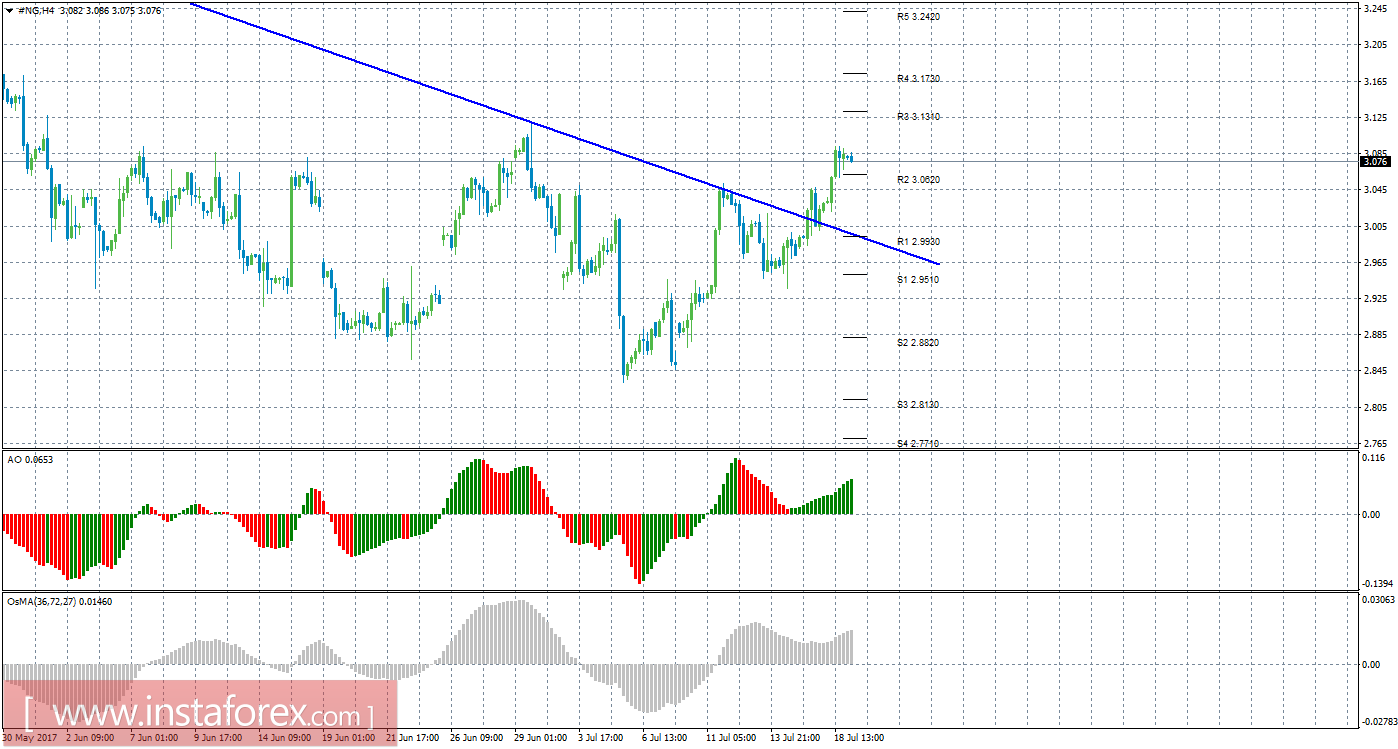
Task: Select the 2.885 price axis value
Action: pos(1375,335)
